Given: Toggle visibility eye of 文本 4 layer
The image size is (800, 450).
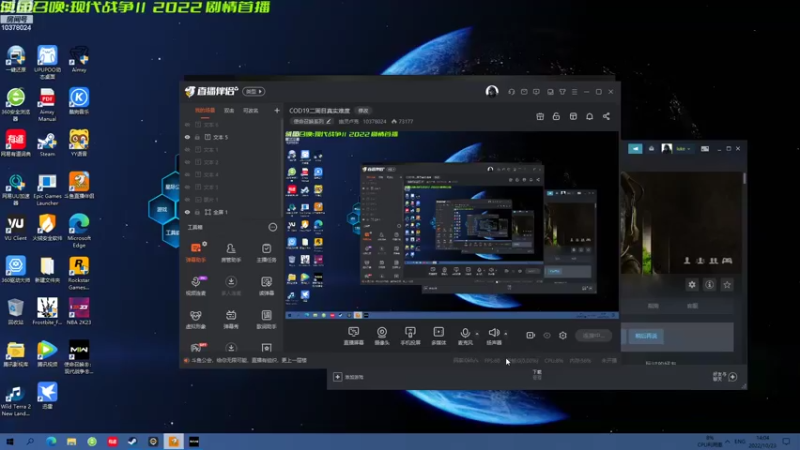Looking at the screenshot, I should (187, 174).
